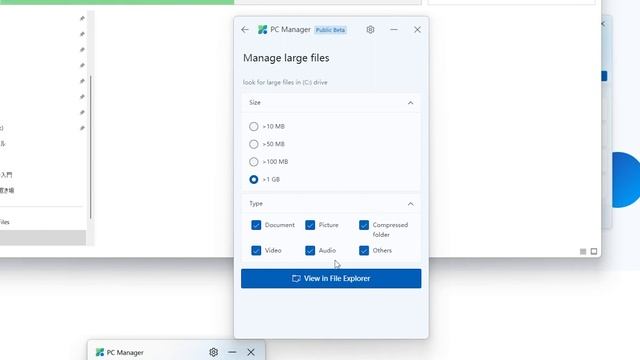
Task: Uncheck the Audio file type
Action: (310, 251)
